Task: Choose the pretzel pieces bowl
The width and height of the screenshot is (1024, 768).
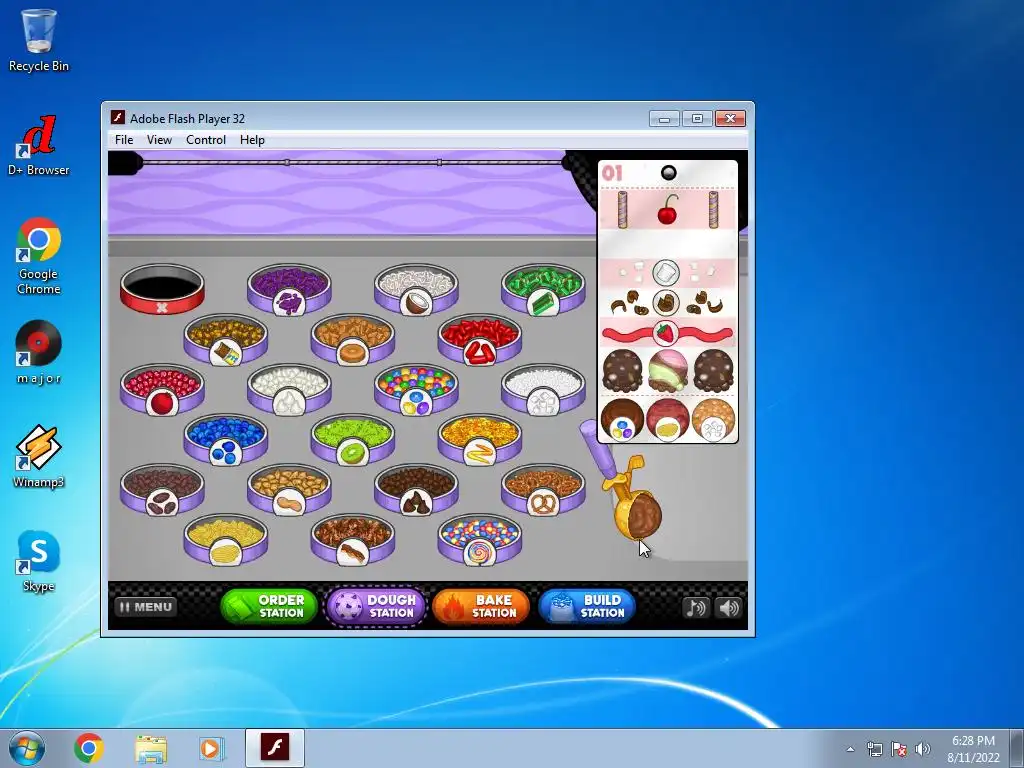Action: (x=543, y=489)
